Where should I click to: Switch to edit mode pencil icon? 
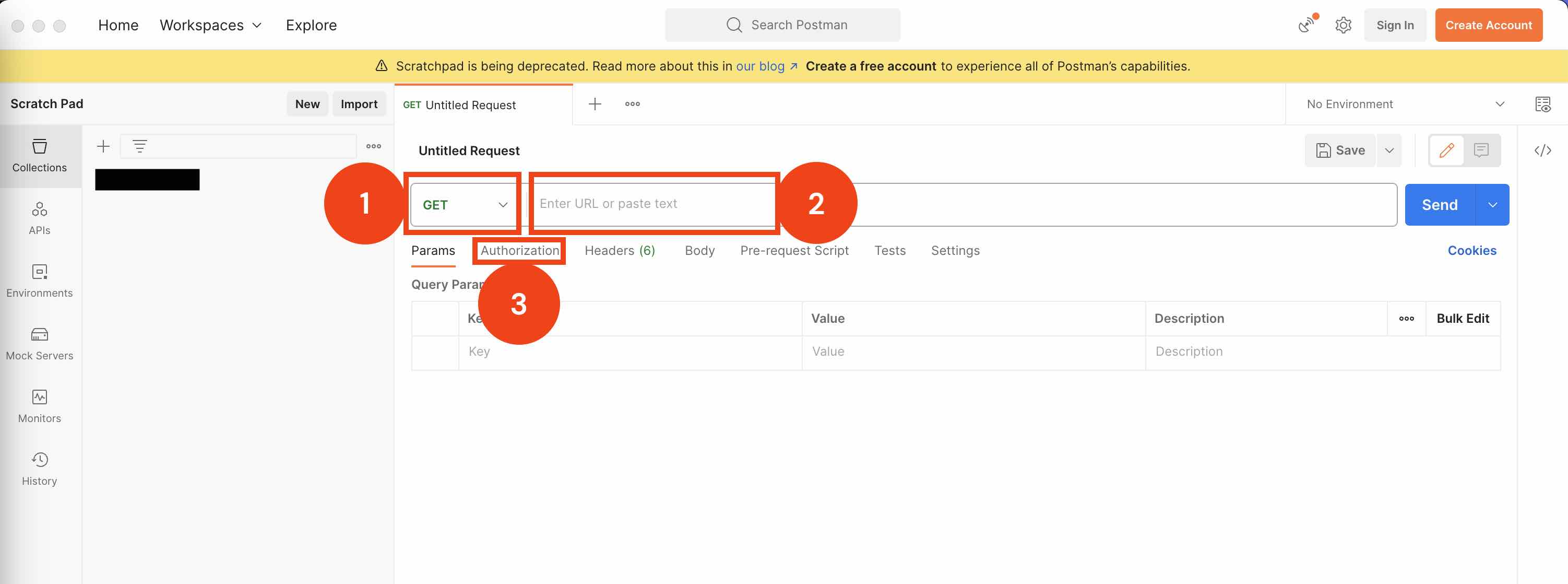[x=1446, y=150]
